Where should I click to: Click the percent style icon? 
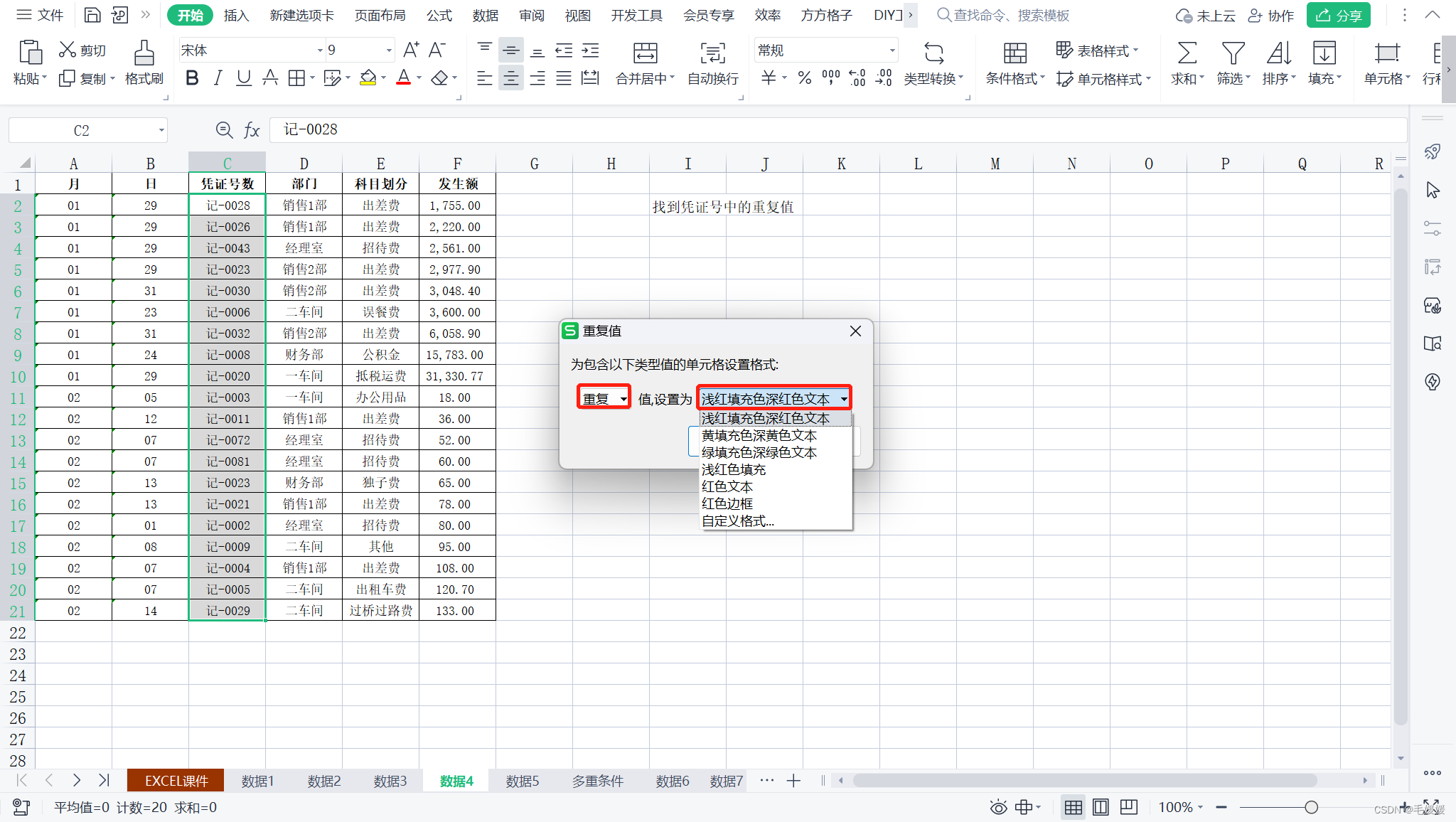[x=805, y=78]
